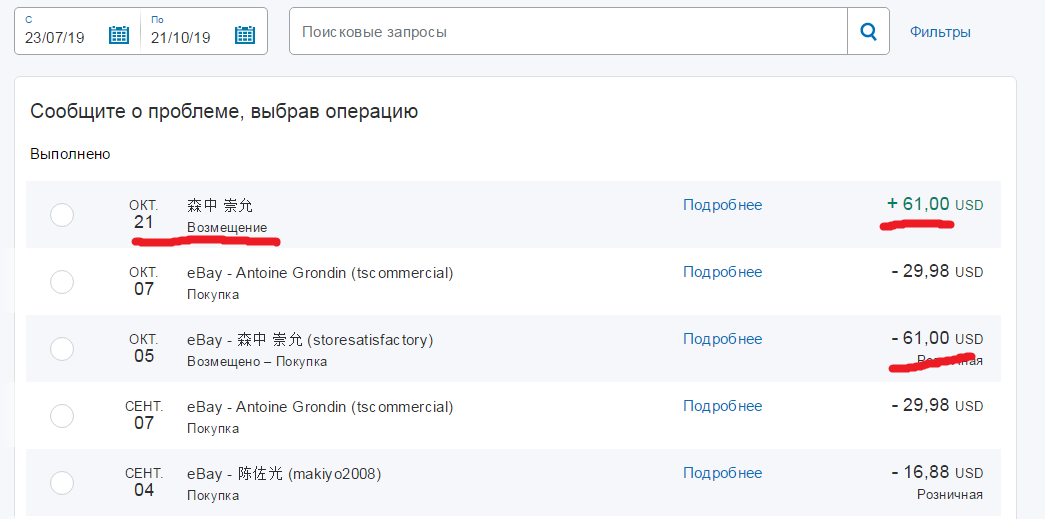The height and width of the screenshot is (519, 1045).
Task: Open Подробнее for storesatisfactory transaction
Action: pyautogui.click(x=722, y=339)
